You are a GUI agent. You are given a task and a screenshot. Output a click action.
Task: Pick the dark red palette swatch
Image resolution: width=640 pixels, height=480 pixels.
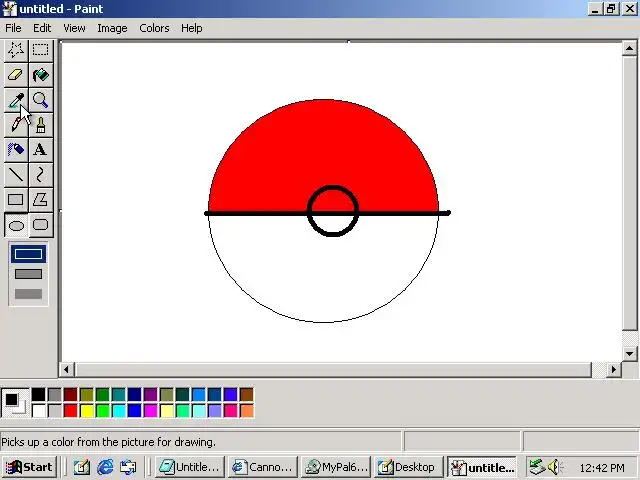[x=71, y=395]
